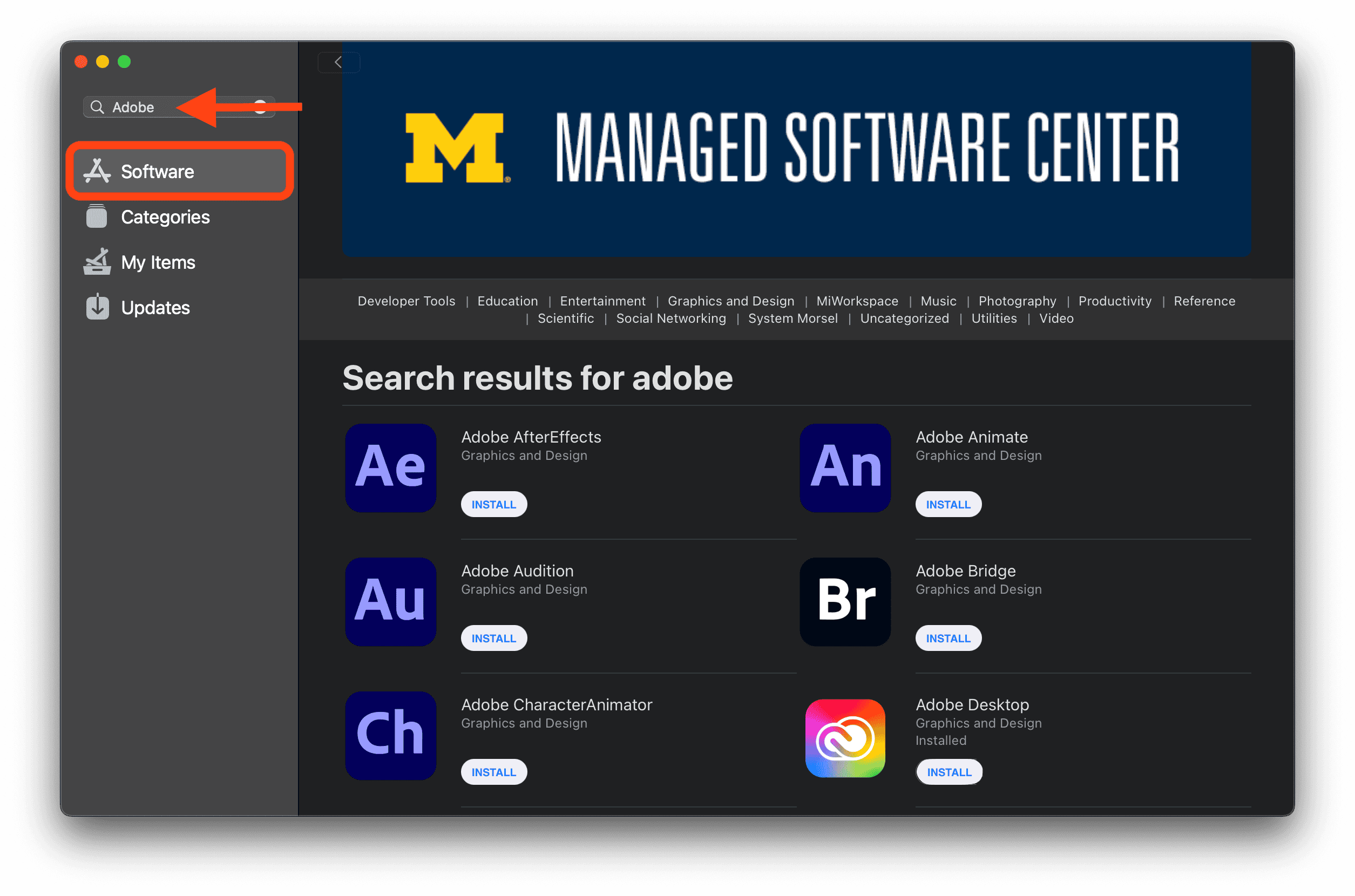This screenshot has width=1355, height=896.
Task: Click the My Items sidebar icon
Action: (x=97, y=262)
